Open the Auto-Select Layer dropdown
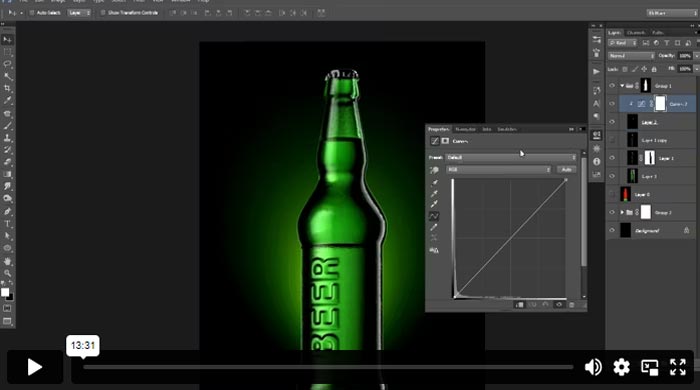This screenshot has height=390, width=700. pyautogui.click(x=79, y=13)
